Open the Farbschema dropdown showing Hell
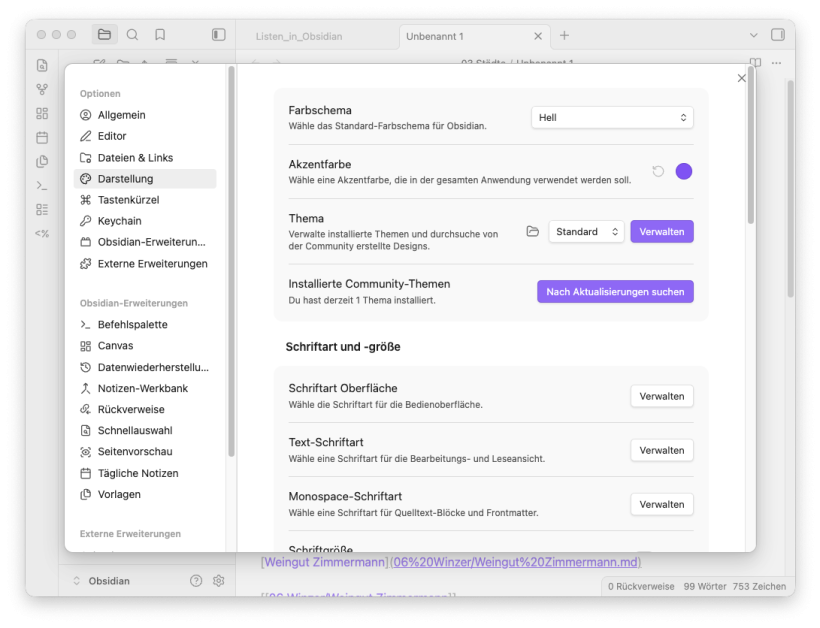Screen dimensions: 820x628 612,117
